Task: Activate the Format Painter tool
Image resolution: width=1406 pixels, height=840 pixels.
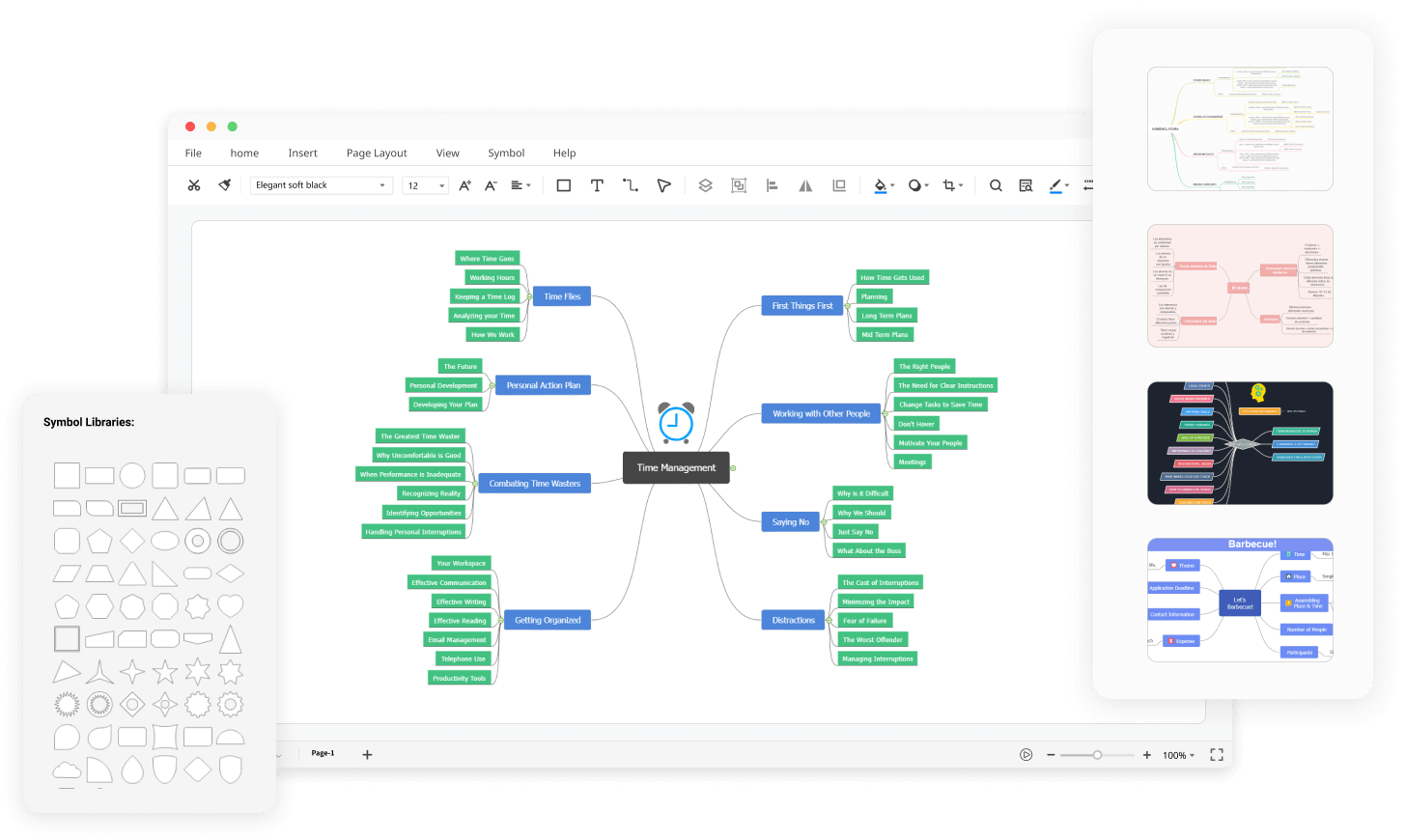Action: [x=224, y=184]
